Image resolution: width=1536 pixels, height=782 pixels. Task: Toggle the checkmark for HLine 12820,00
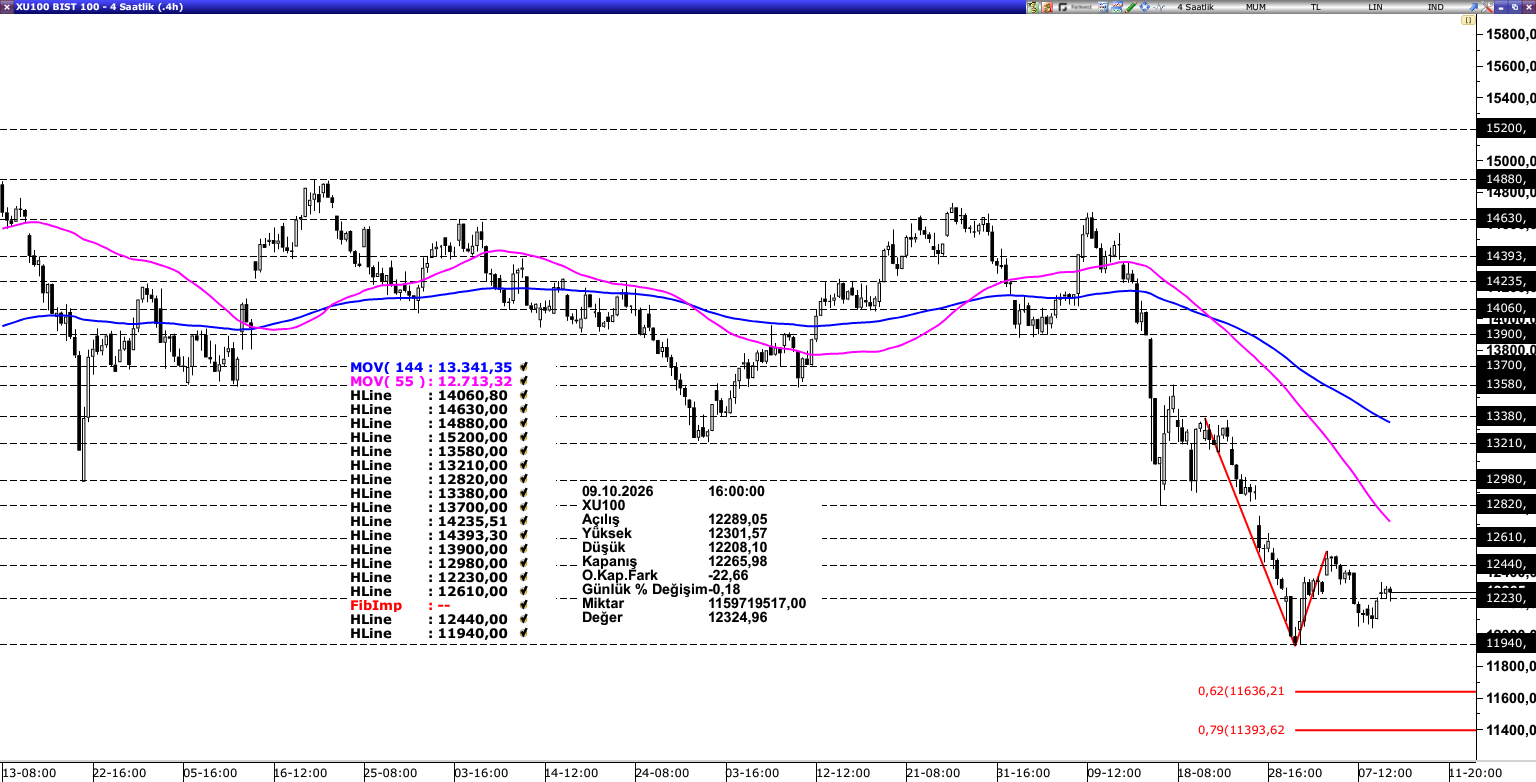click(524, 480)
